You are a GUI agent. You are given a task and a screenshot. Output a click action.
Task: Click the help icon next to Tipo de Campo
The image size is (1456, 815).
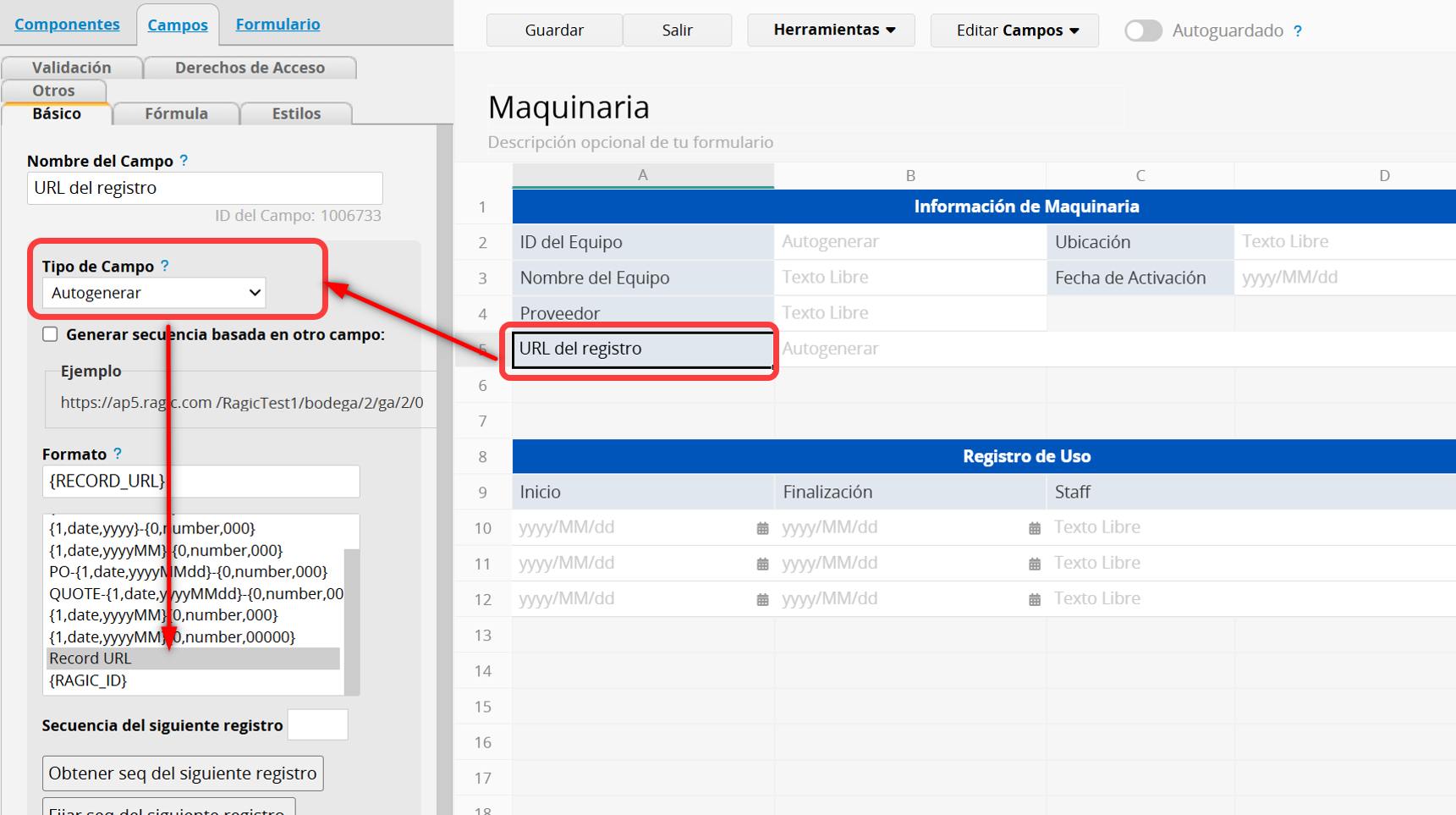pyautogui.click(x=165, y=266)
